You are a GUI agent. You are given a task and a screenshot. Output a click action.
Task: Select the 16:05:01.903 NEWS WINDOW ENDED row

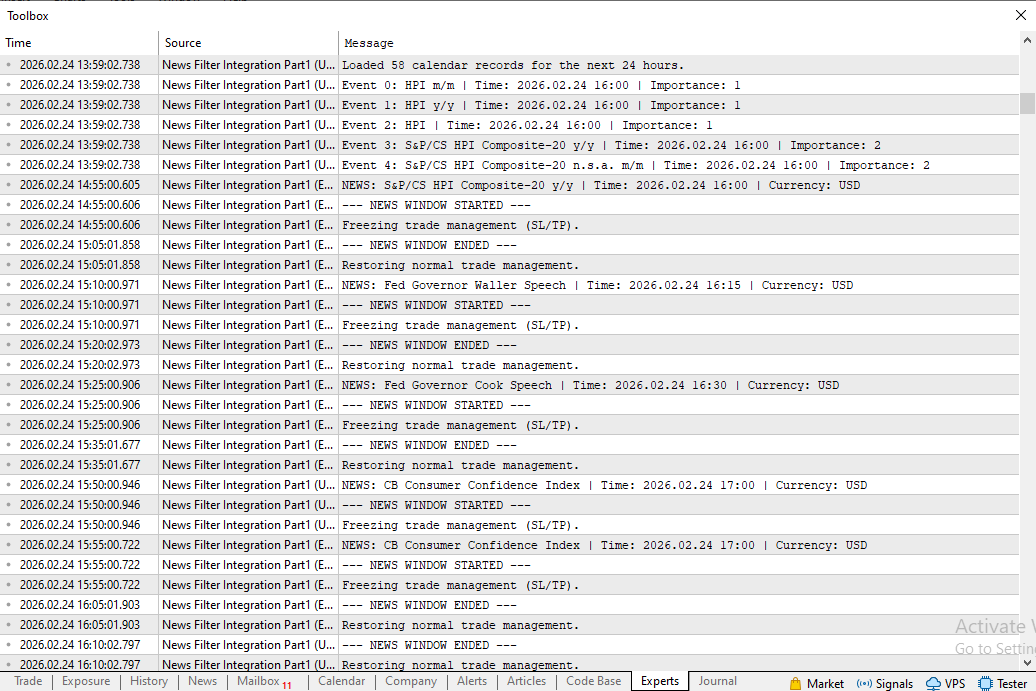(509, 604)
